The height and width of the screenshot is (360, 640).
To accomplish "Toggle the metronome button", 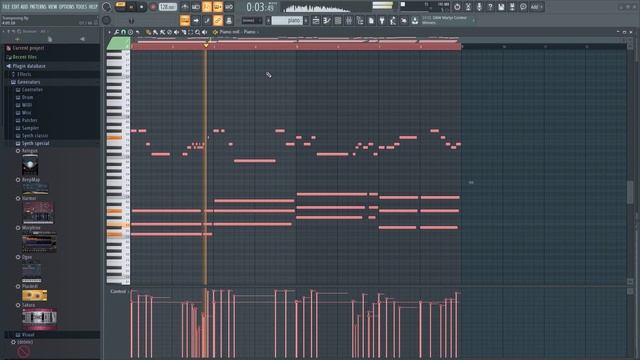I will pyautogui.click(x=185, y=7).
